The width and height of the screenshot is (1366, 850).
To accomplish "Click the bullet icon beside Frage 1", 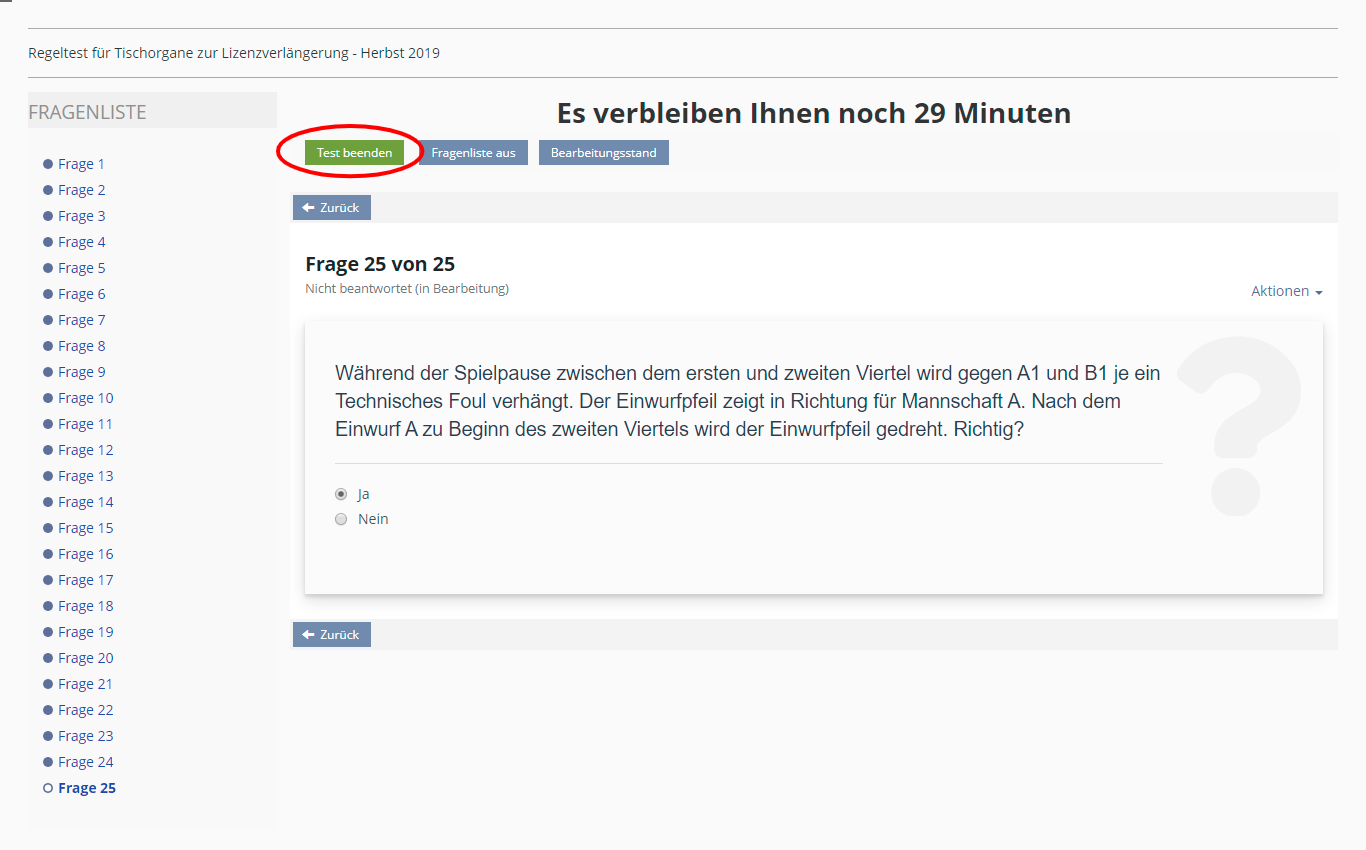I will point(48,164).
